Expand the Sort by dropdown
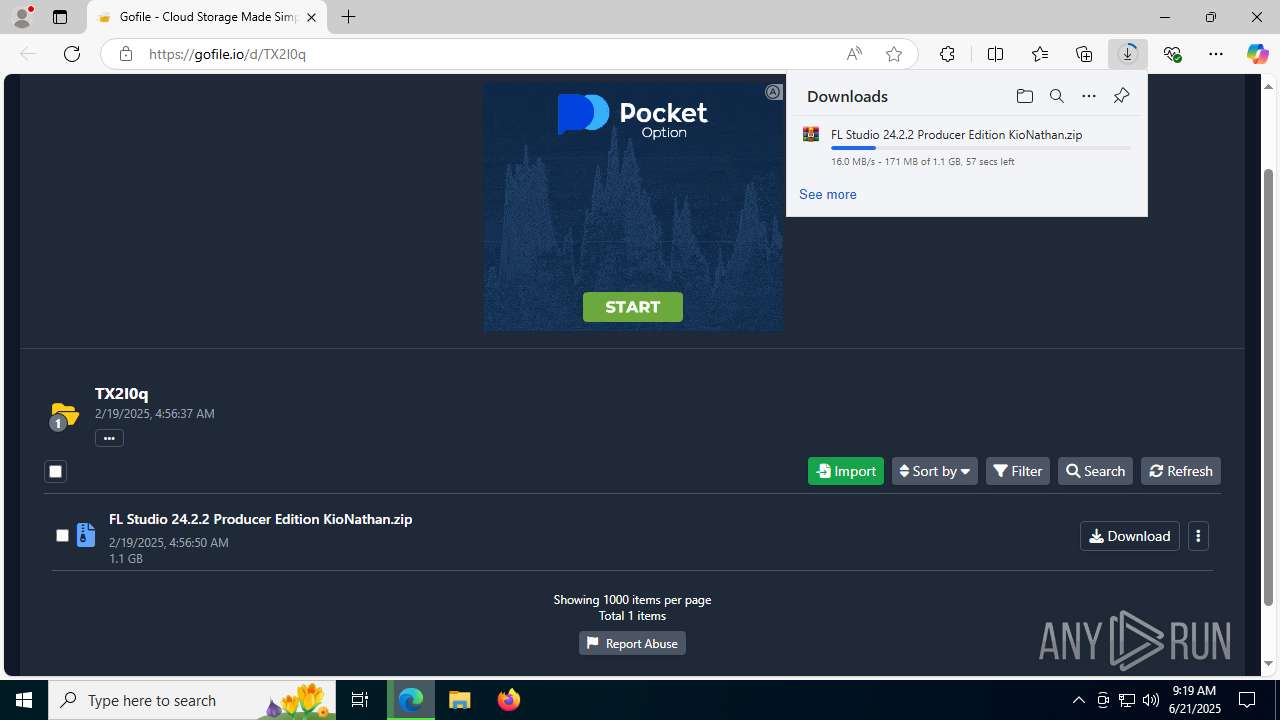The width and height of the screenshot is (1280, 720). (935, 471)
